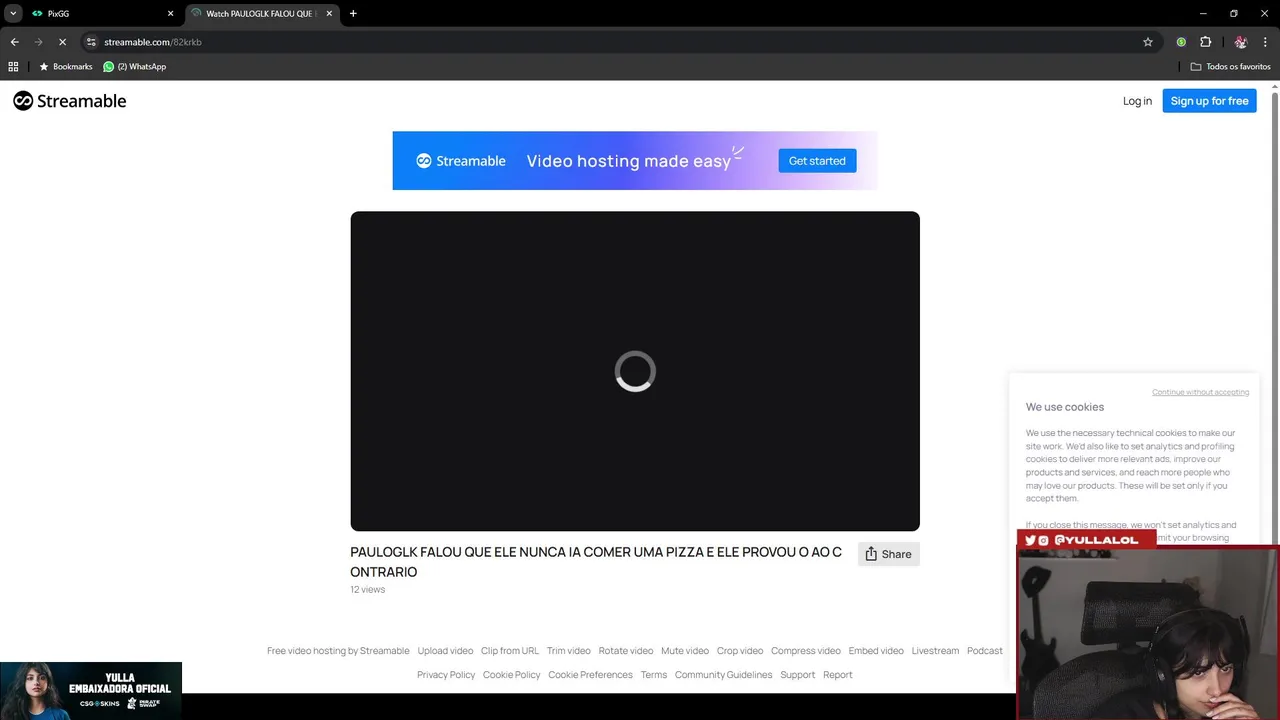
Task: Click the Share button
Action: 888,554
